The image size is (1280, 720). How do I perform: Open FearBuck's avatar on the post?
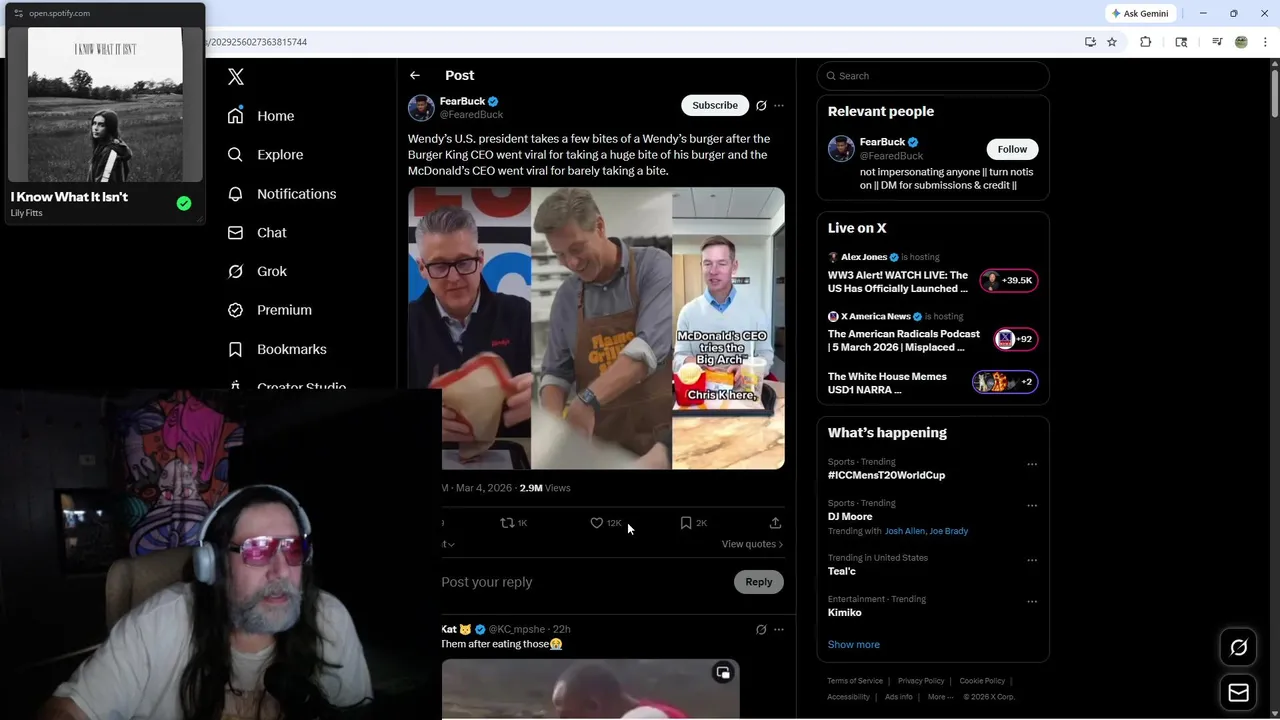click(x=421, y=108)
